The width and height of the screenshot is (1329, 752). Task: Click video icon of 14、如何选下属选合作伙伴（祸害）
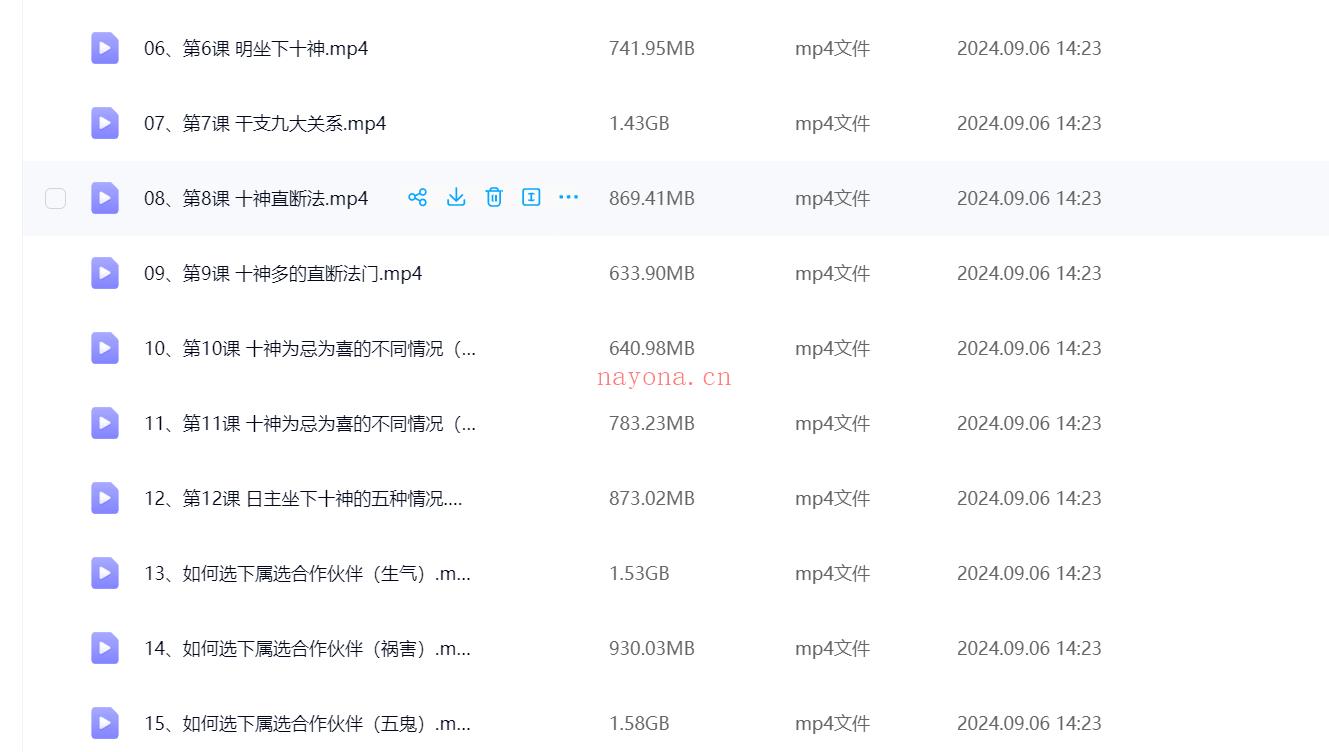click(105, 648)
